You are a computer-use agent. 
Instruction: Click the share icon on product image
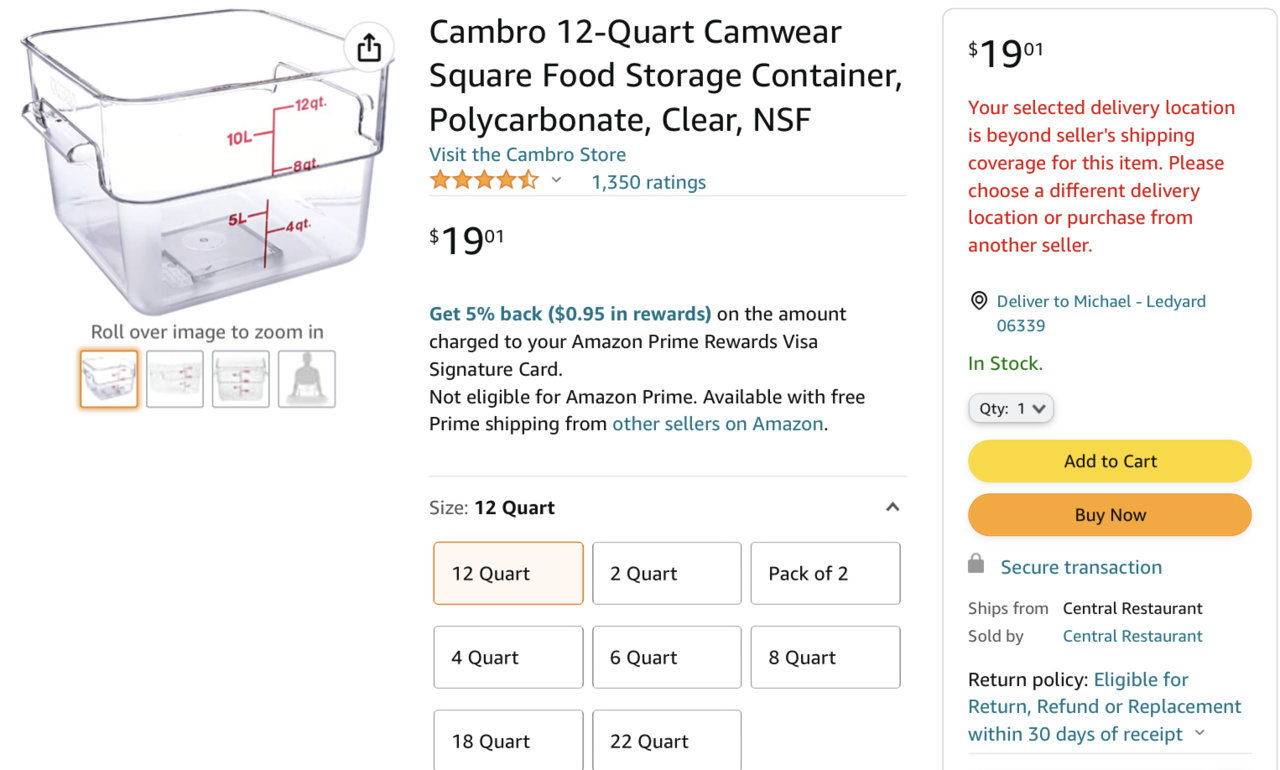(369, 47)
